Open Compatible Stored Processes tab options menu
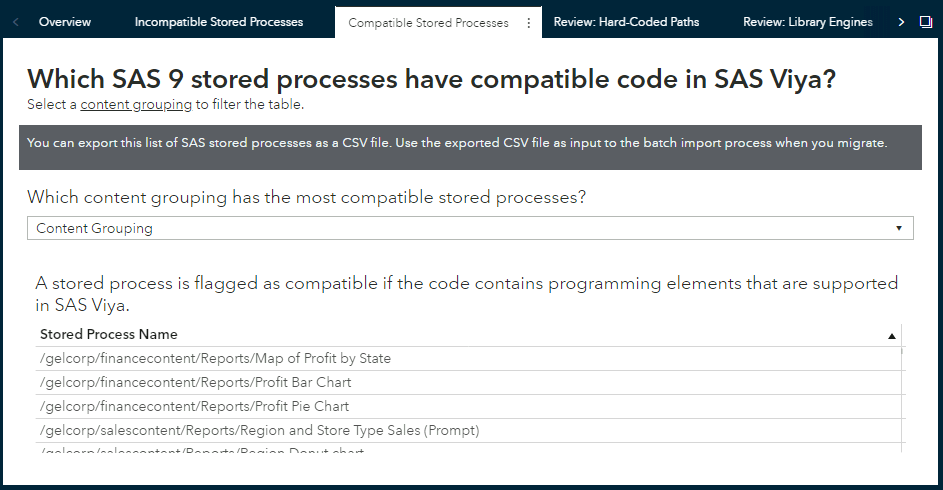 (x=528, y=22)
